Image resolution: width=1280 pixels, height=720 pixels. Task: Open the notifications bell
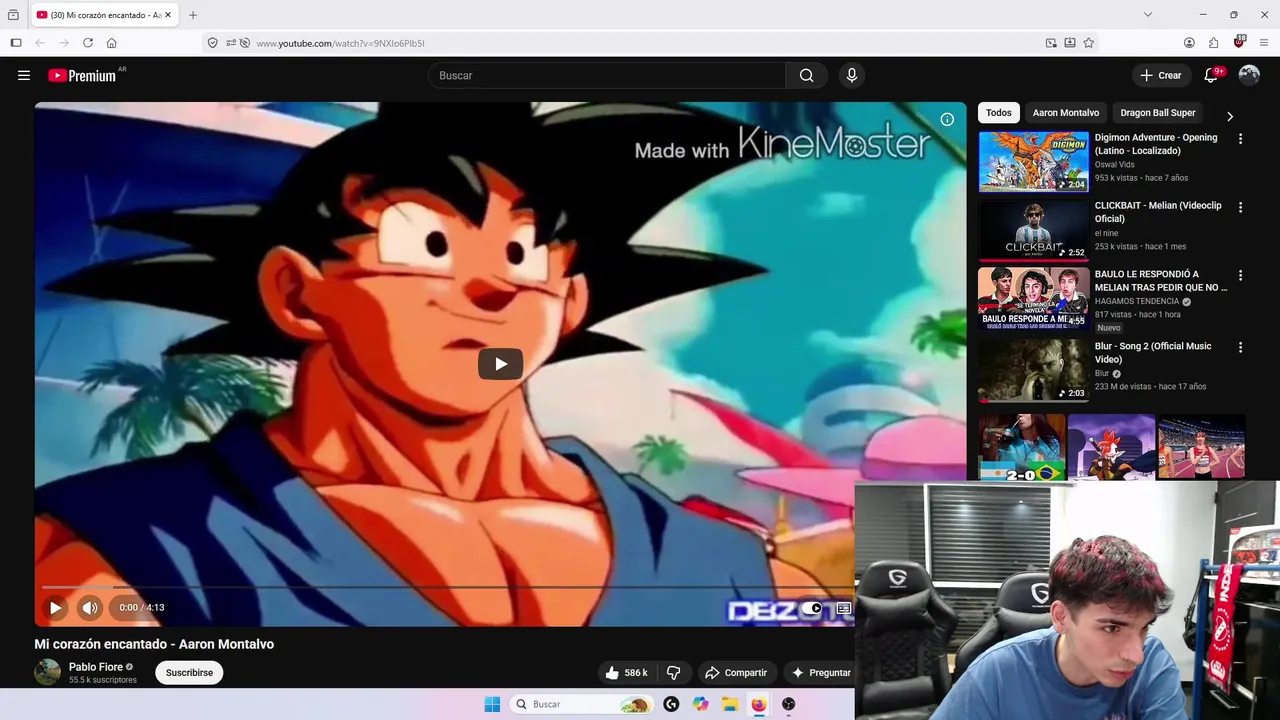pos(1211,75)
